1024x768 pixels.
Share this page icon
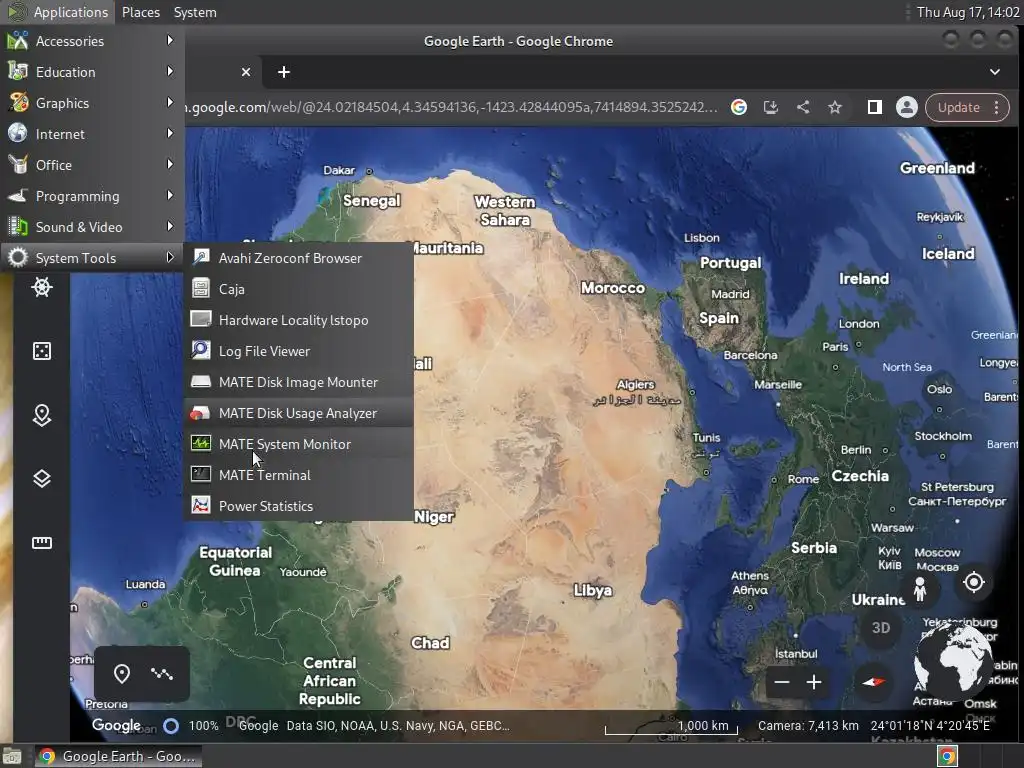[803, 107]
